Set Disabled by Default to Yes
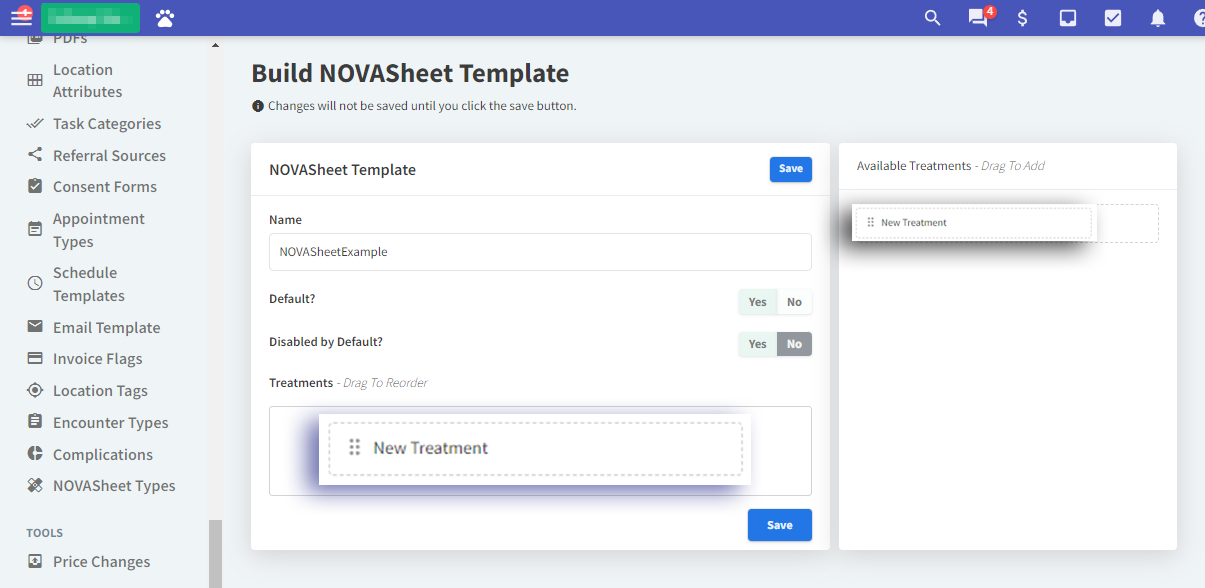 tap(758, 344)
